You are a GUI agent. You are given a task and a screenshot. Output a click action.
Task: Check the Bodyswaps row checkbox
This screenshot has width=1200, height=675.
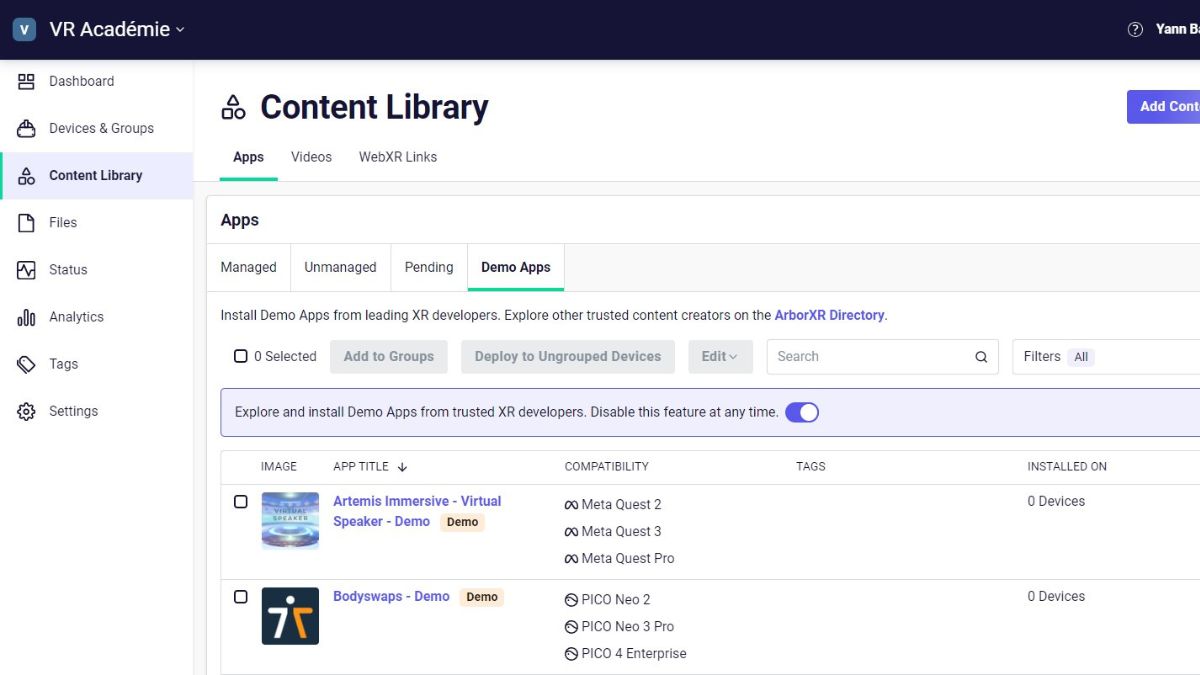(241, 597)
